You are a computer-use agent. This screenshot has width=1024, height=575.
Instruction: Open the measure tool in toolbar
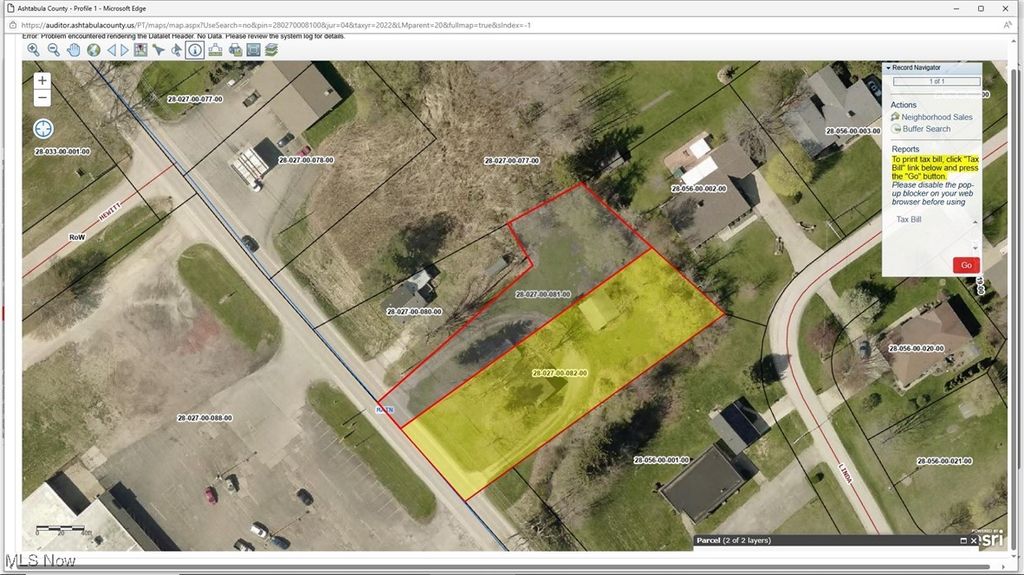pos(215,50)
